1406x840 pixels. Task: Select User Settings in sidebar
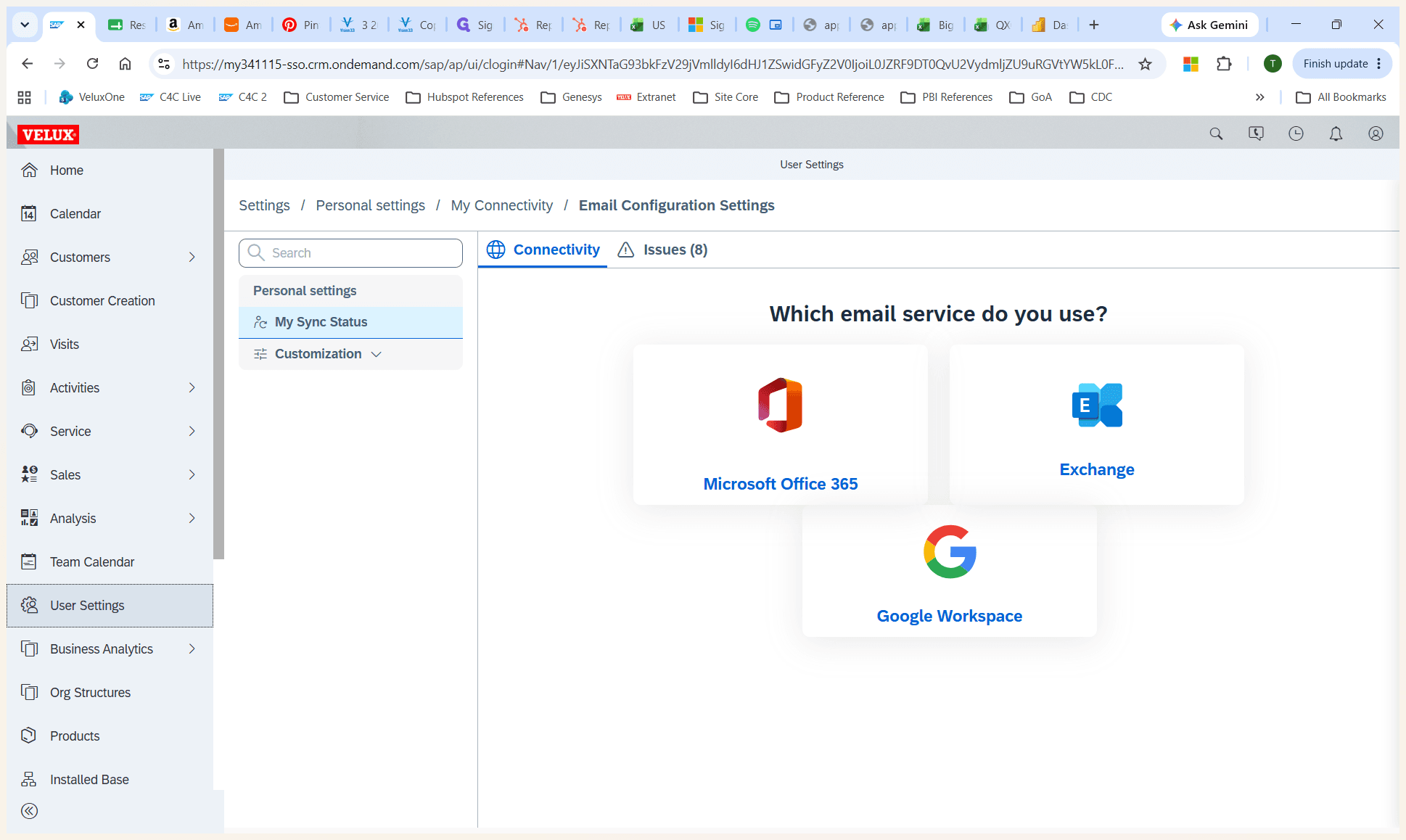click(x=110, y=606)
